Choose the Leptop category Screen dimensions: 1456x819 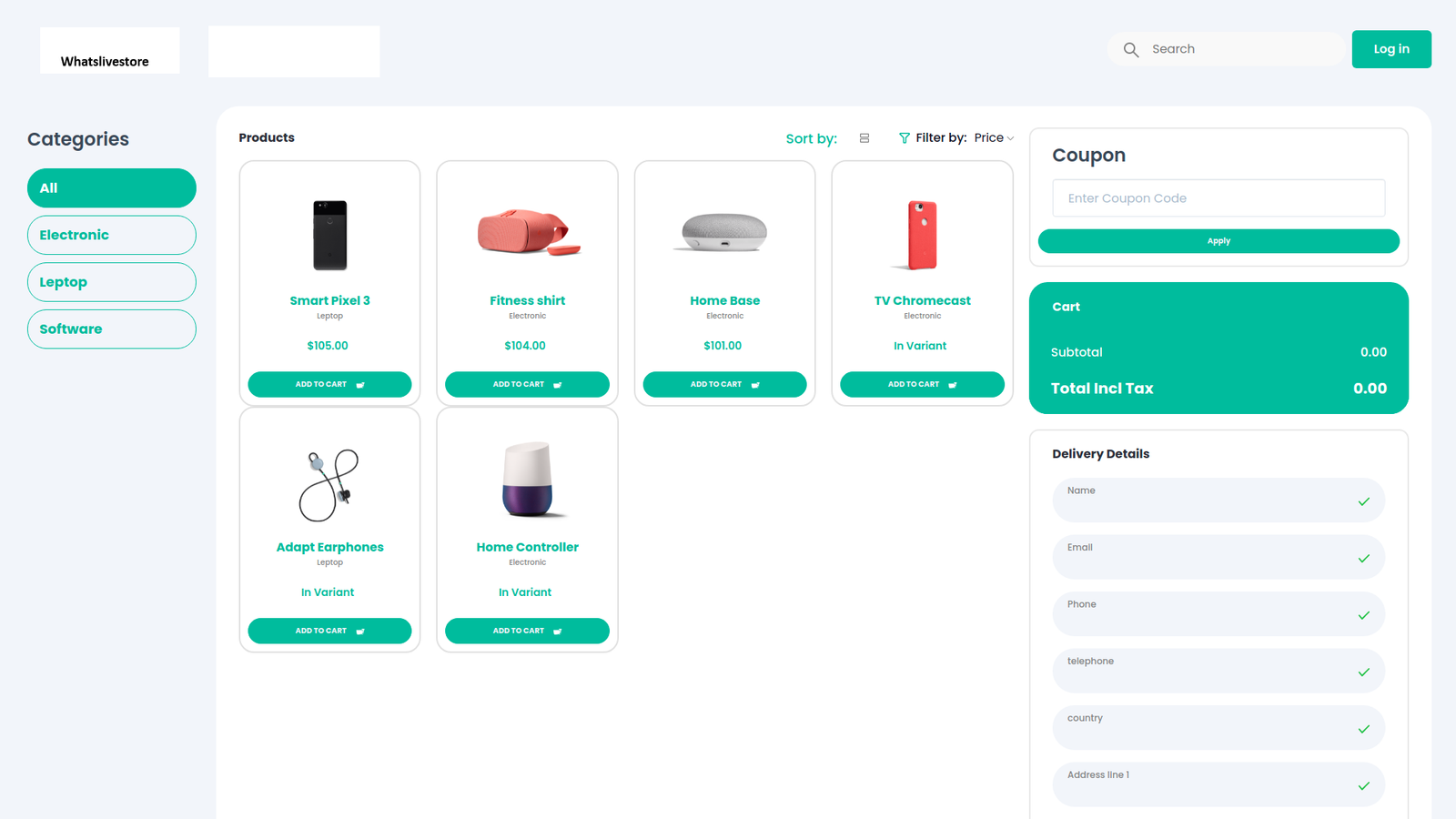coord(112,282)
